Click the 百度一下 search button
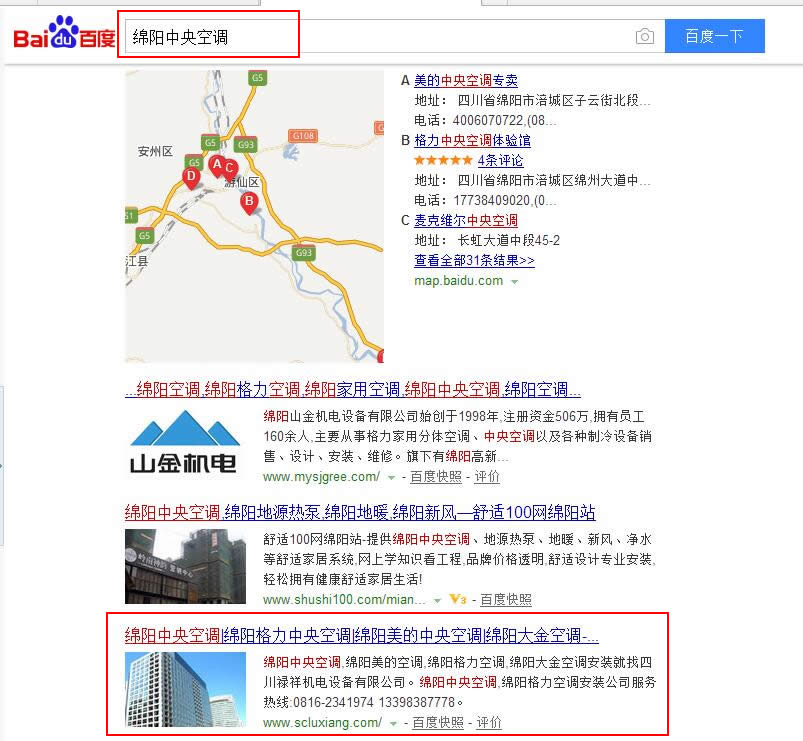Screen dimensions: 803x741 click(714, 36)
